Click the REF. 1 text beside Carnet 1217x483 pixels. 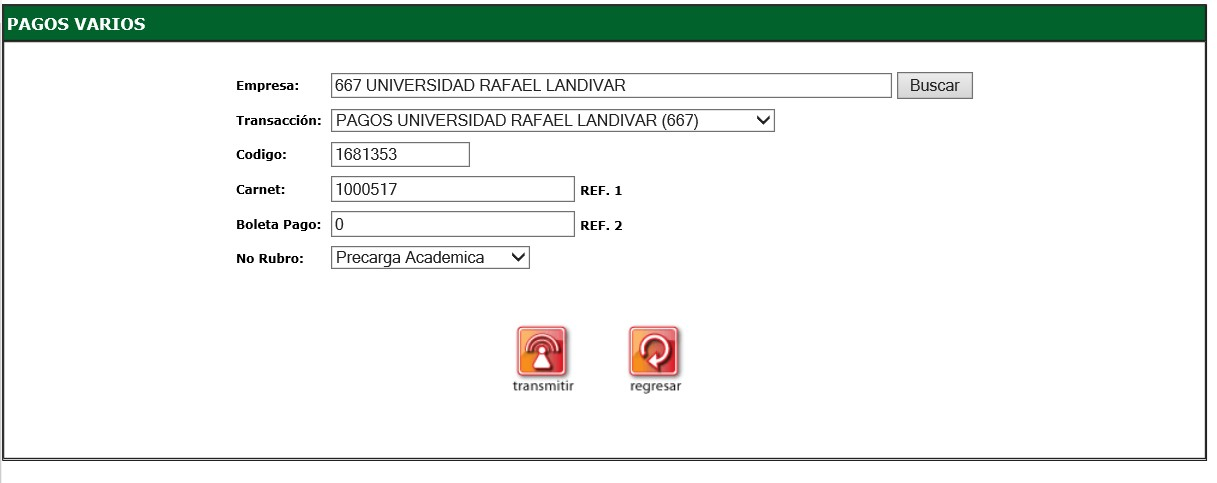coord(601,190)
